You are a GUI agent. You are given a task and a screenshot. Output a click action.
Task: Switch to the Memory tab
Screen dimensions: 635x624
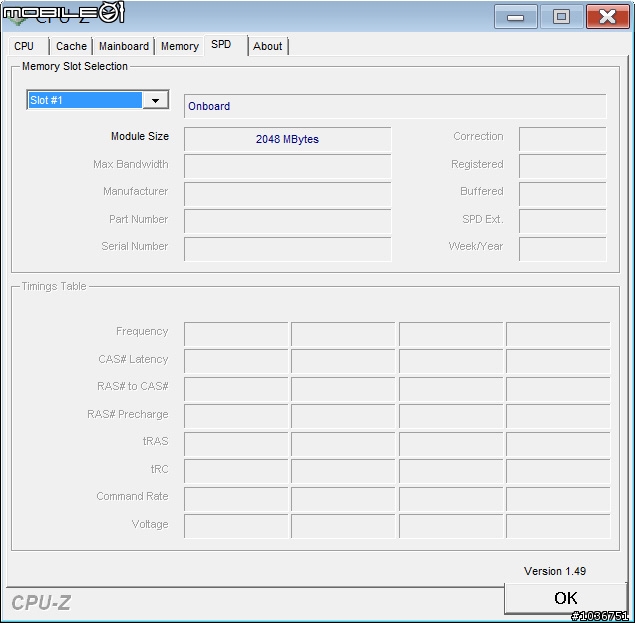(x=180, y=46)
